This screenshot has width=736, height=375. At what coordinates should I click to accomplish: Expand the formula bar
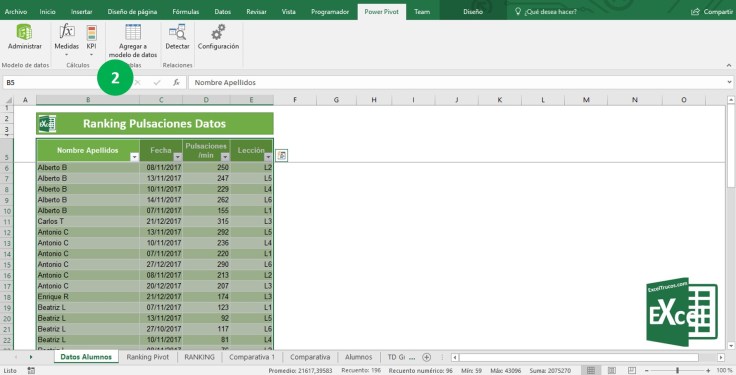click(x=730, y=82)
